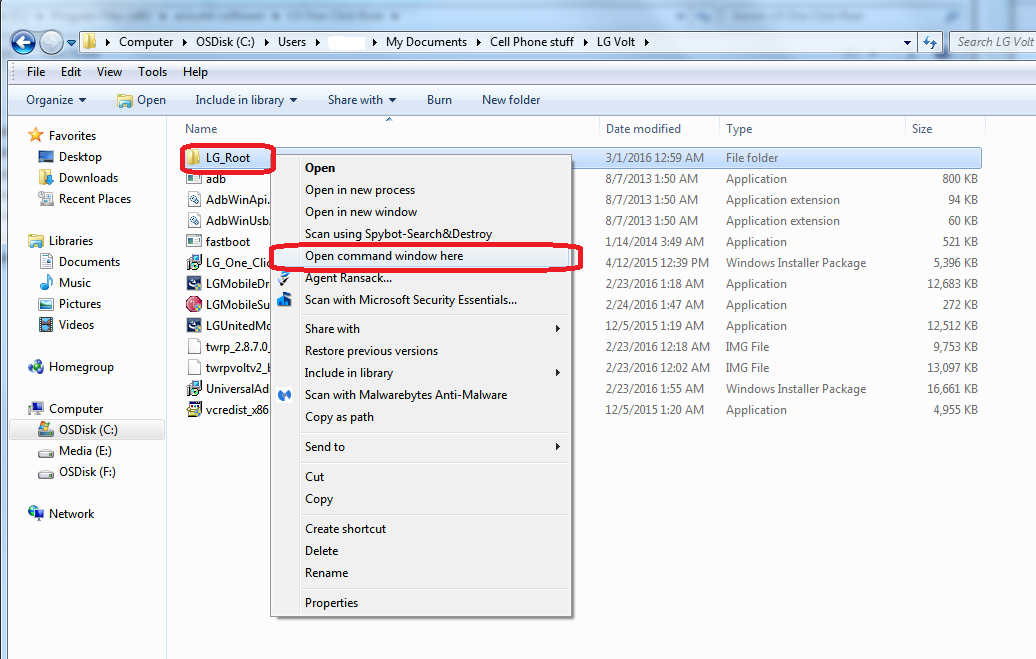Select LGMobileSu application icon
This screenshot has height=659, width=1036.
(194, 305)
